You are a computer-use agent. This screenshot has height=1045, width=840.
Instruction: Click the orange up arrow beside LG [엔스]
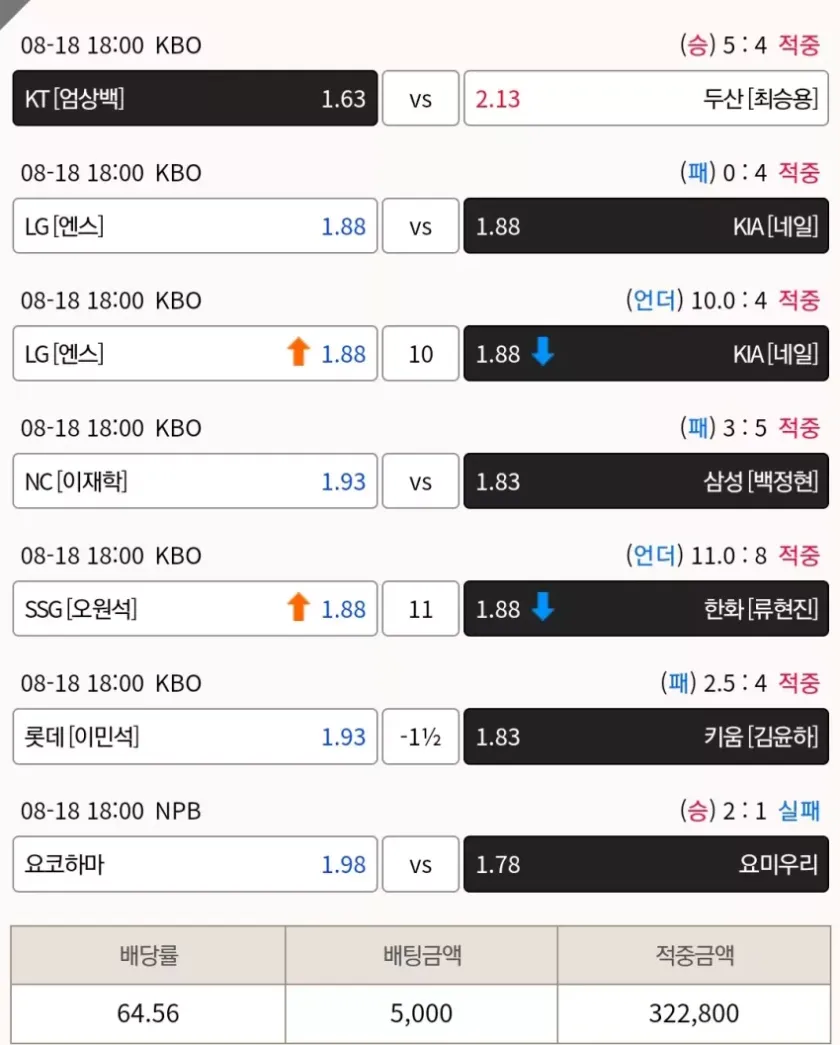[x=298, y=353]
